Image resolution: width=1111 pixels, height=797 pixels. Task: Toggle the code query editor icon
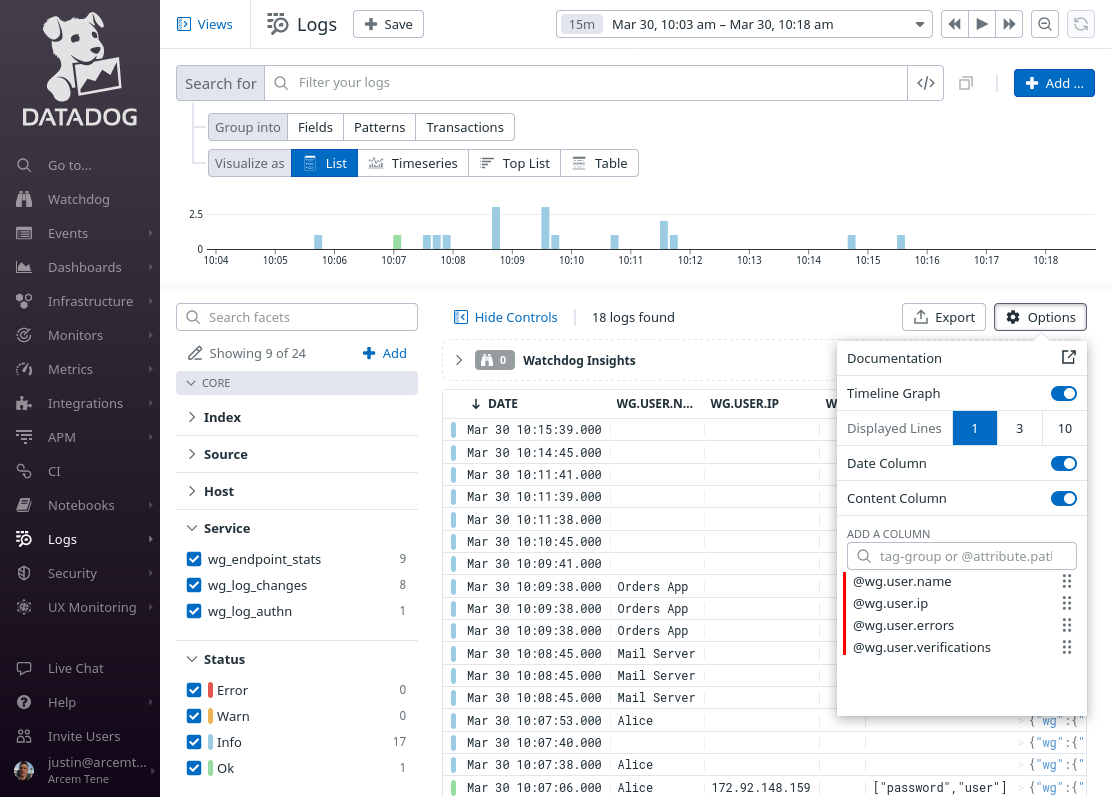[925, 83]
